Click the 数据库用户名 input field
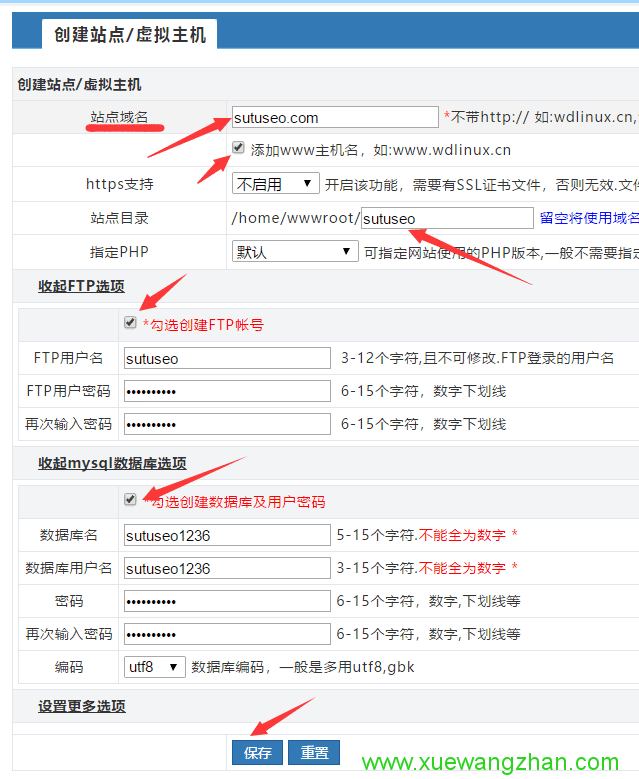The image size is (639, 779). [x=227, y=568]
